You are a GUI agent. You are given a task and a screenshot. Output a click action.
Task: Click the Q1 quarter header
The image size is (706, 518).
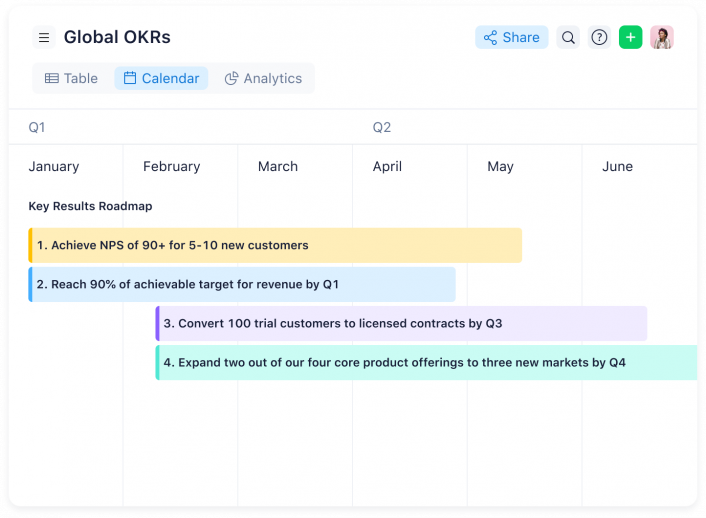pyautogui.click(x=36, y=127)
